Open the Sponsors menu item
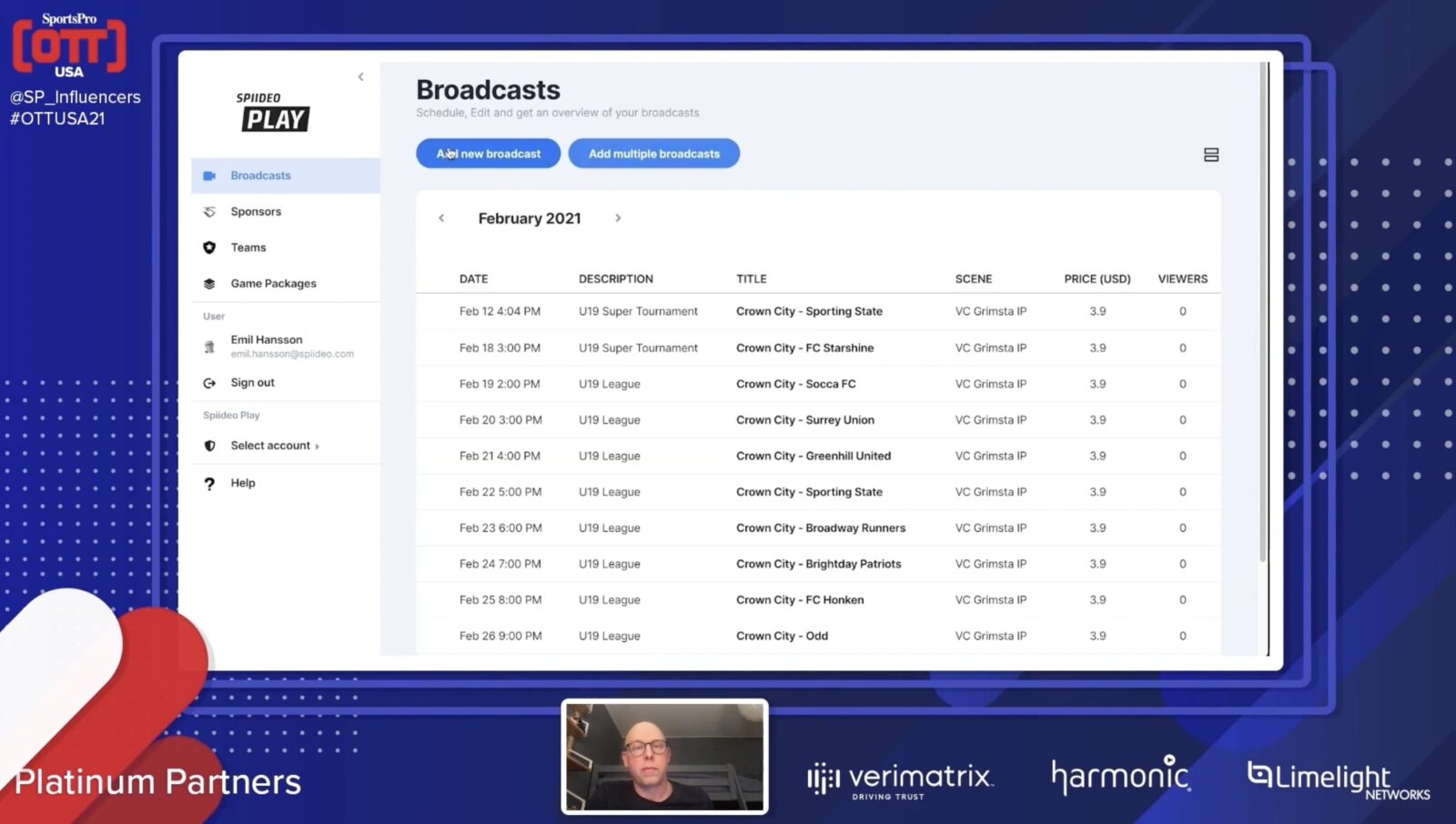 click(x=256, y=212)
